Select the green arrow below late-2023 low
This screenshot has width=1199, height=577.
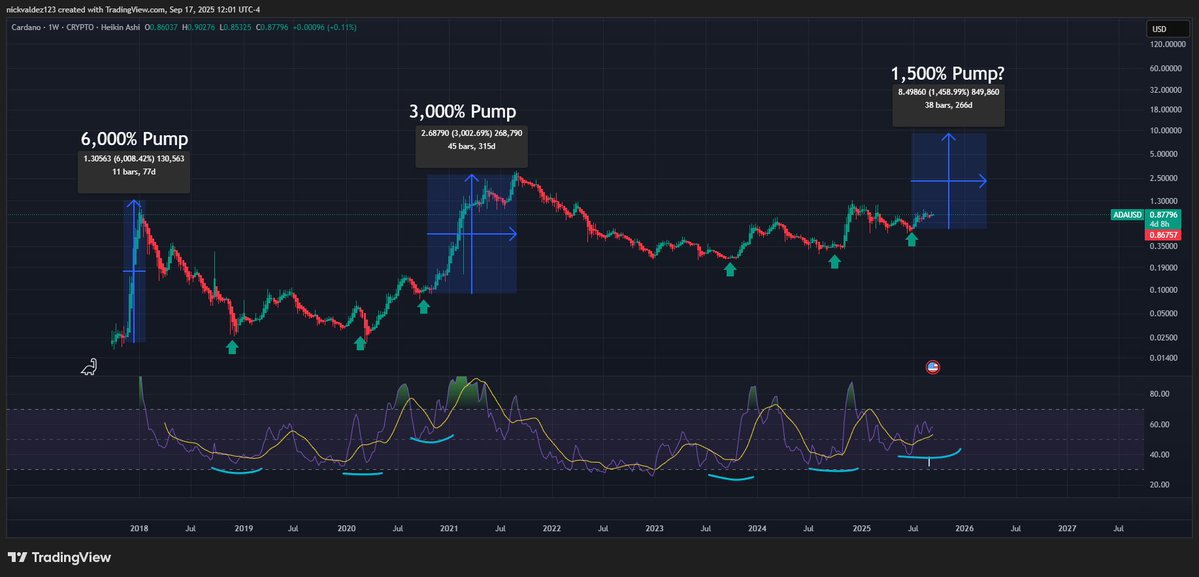coord(730,269)
